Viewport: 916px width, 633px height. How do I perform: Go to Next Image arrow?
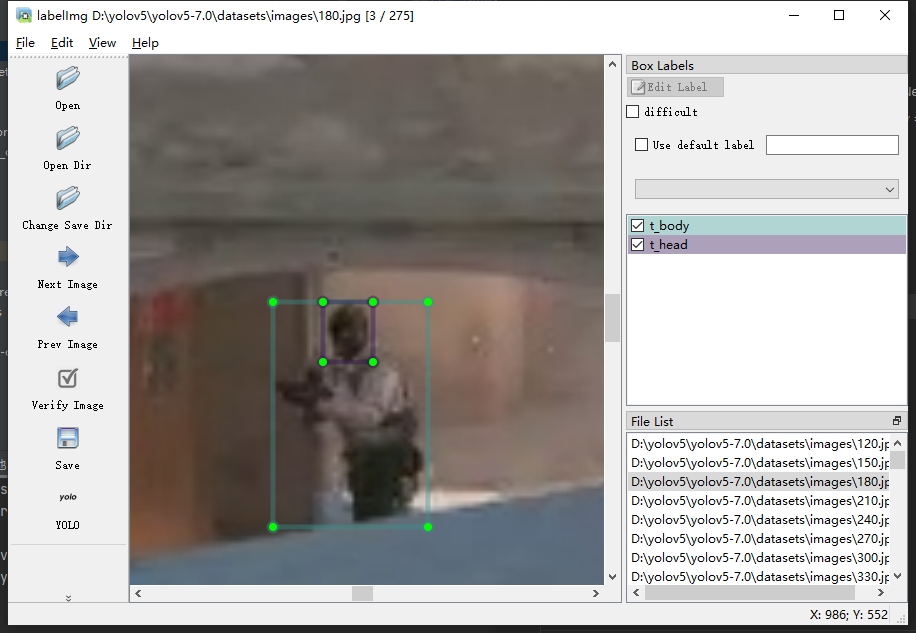click(x=68, y=257)
